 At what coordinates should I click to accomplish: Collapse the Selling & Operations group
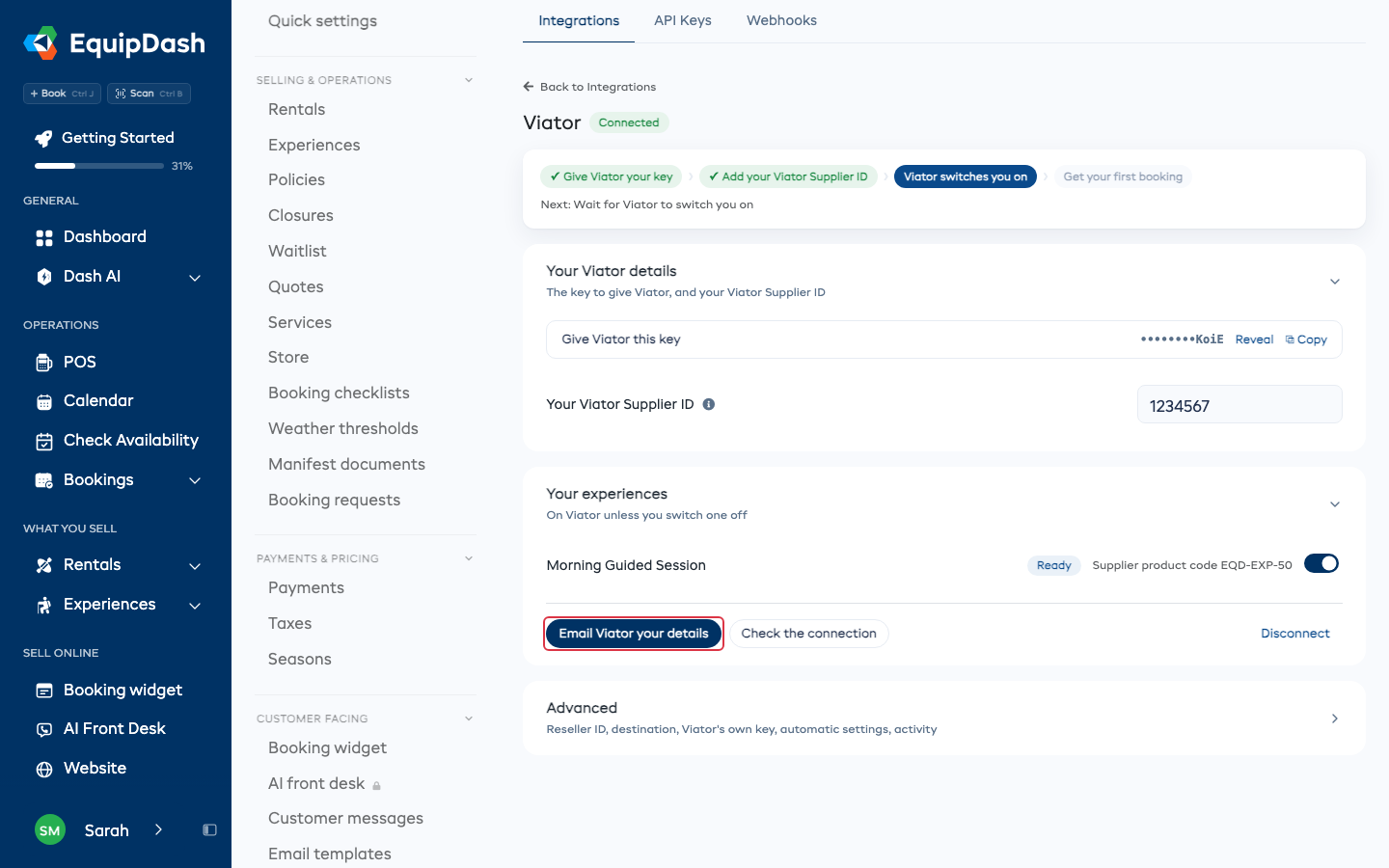pos(469,80)
